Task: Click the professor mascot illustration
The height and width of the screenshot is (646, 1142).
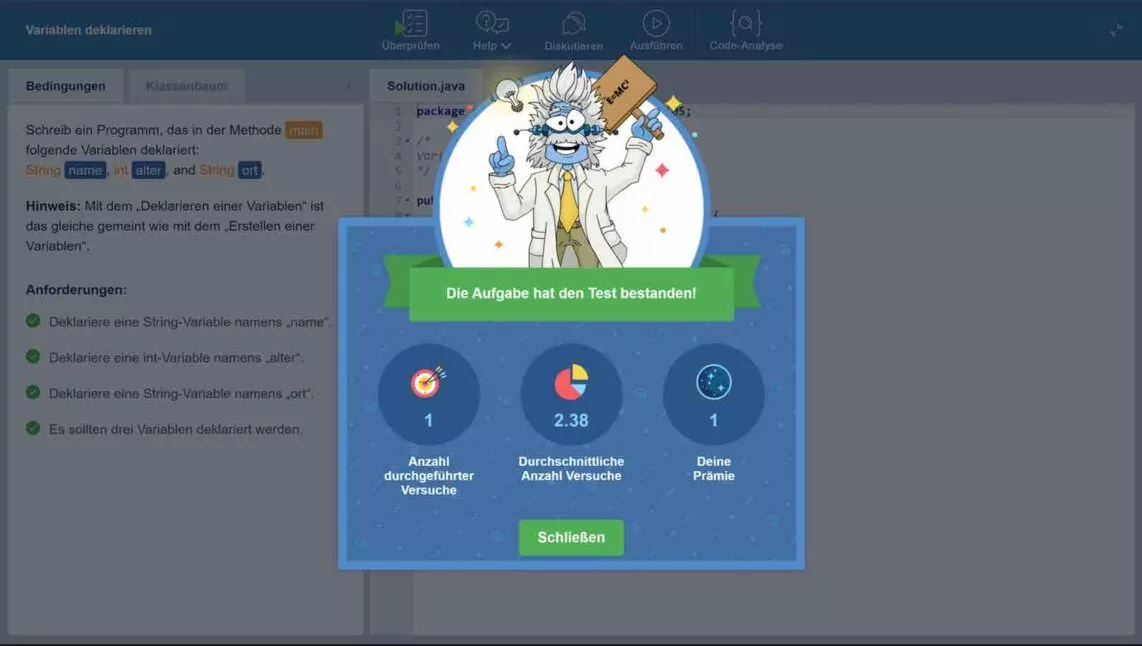Action: pyautogui.click(x=572, y=166)
